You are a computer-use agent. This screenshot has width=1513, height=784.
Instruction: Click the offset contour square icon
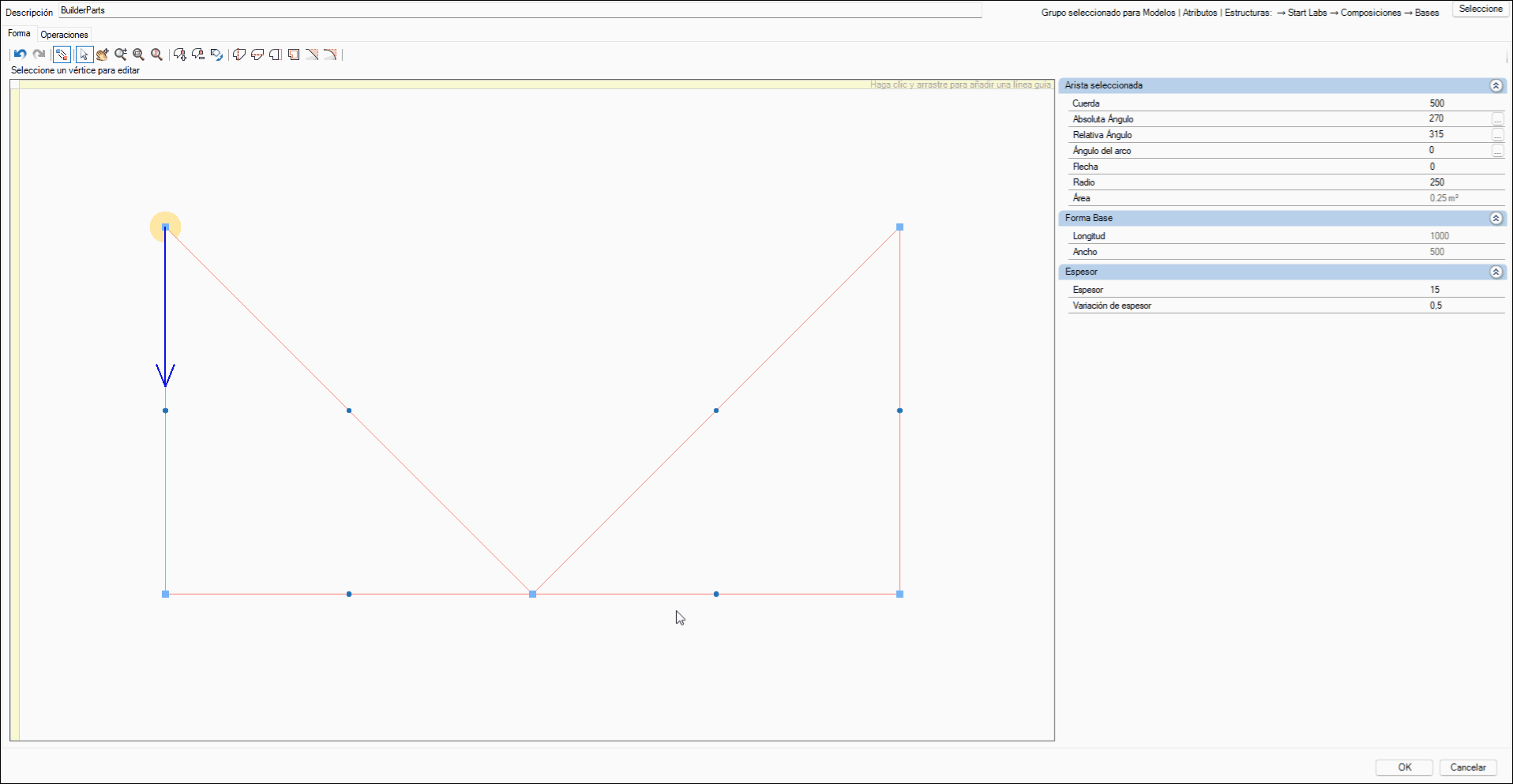[294, 54]
